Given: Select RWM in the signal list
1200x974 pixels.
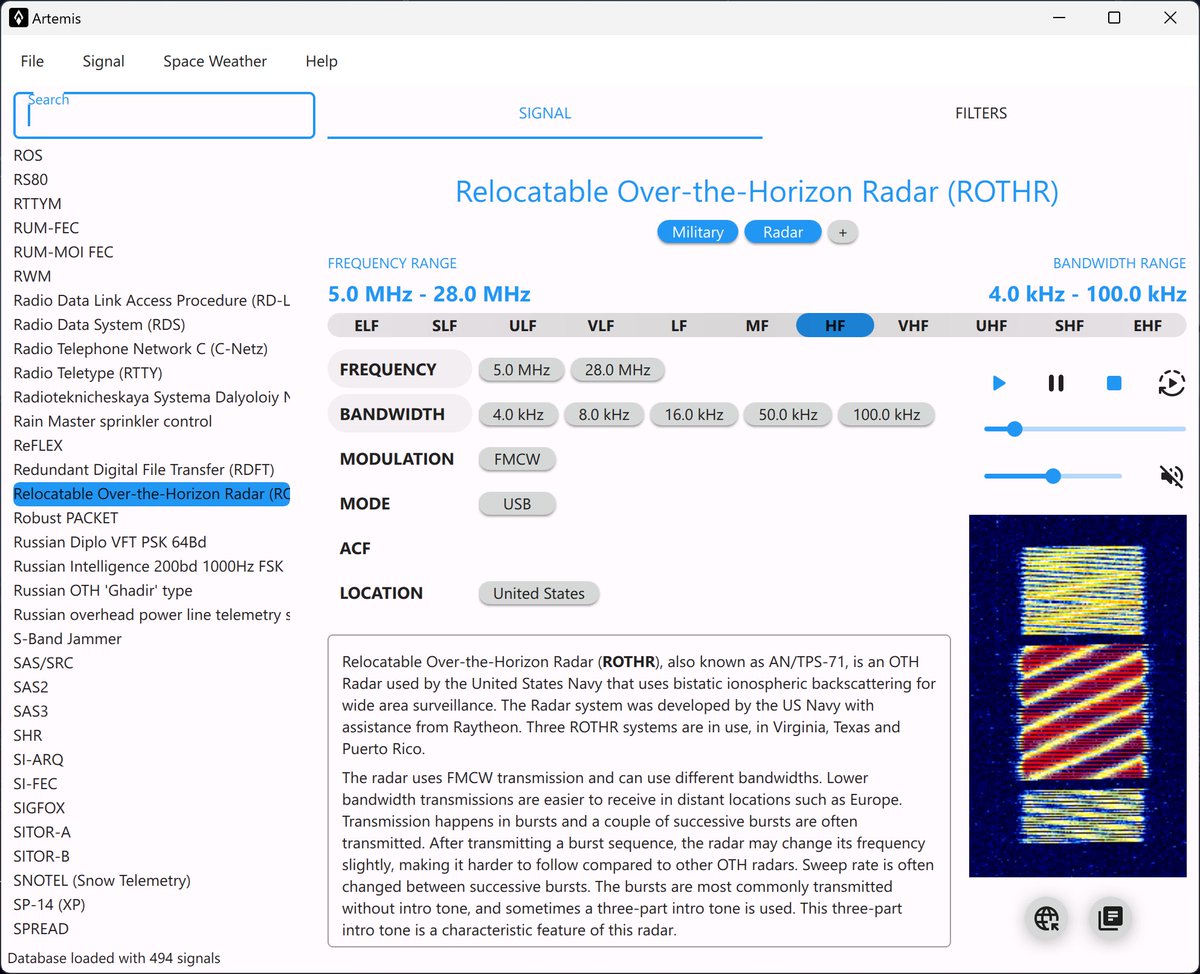Looking at the screenshot, I should point(152,276).
